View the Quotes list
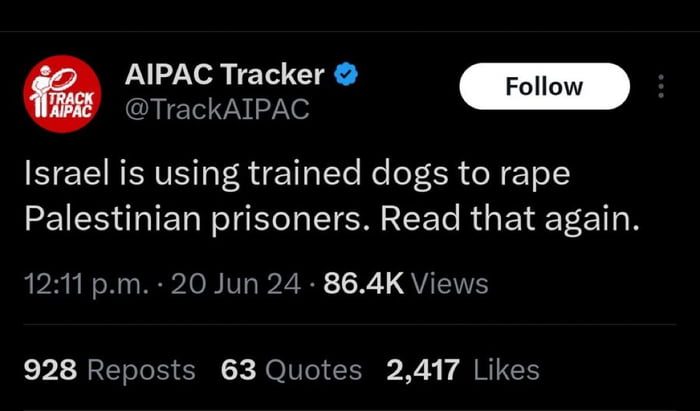The width and height of the screenshot is (700, 411). [314, 370]
